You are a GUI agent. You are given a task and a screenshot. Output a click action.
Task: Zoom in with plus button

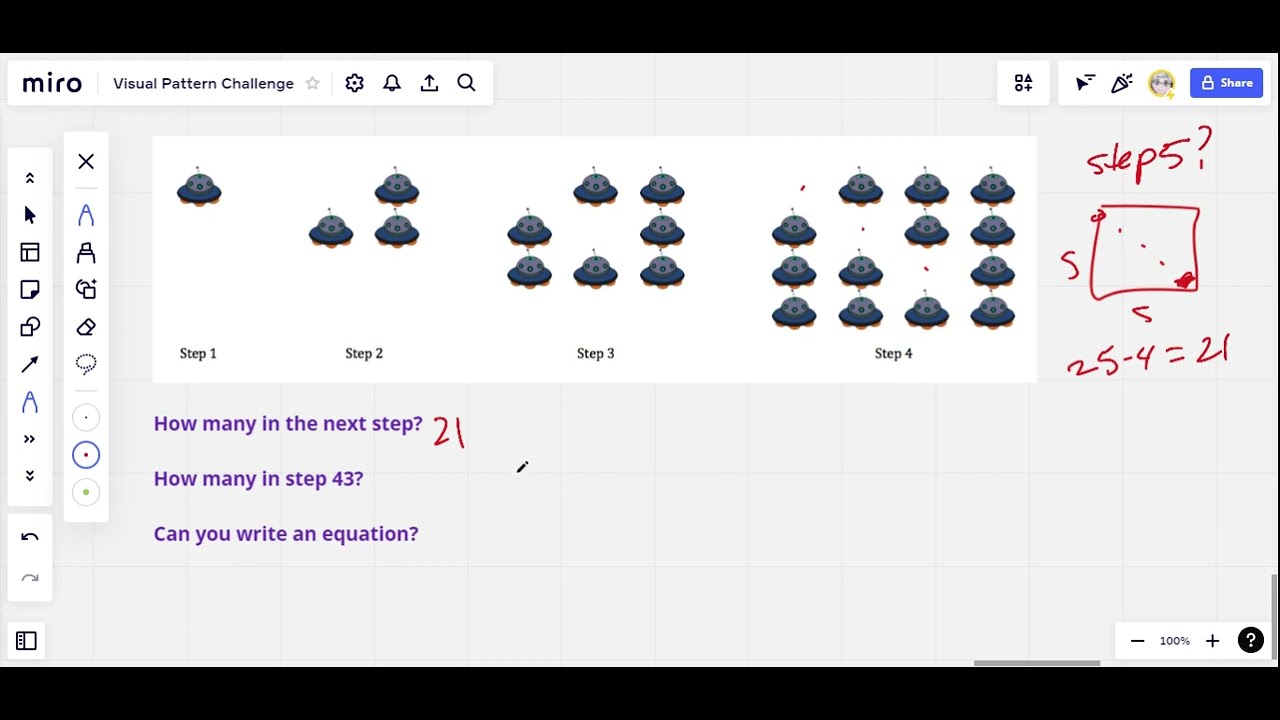click(x=1212, y=641)
